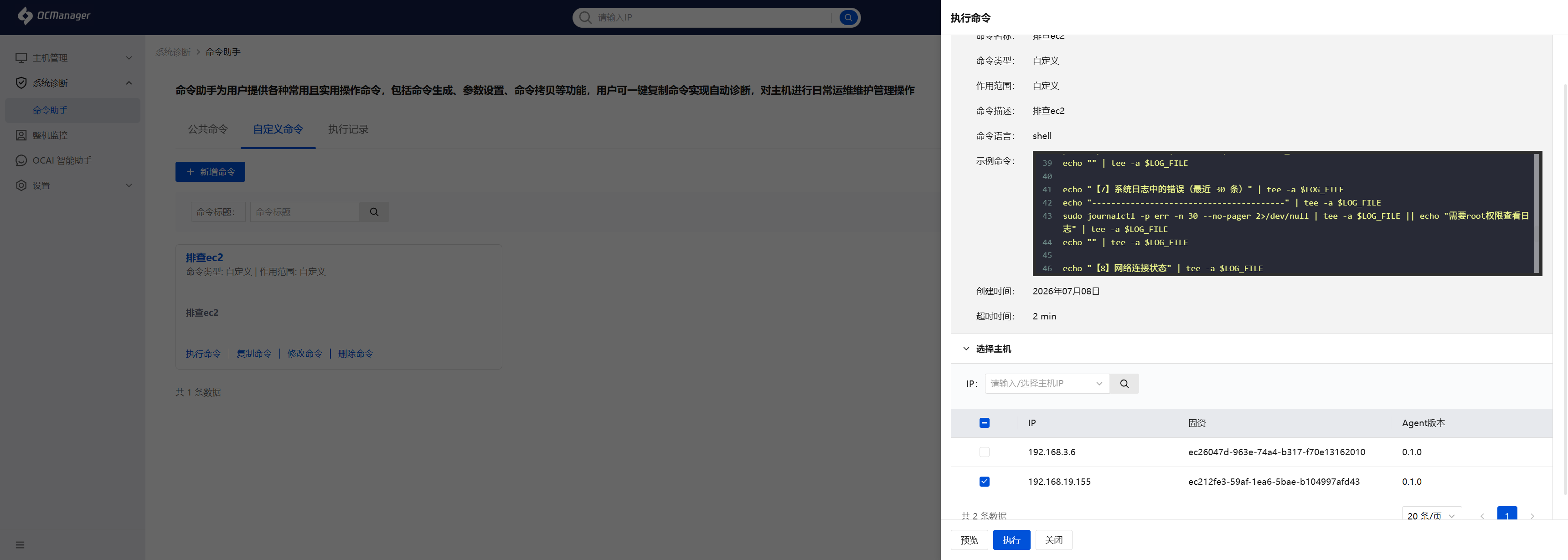Click the 系统诊断 shield icon

point(21,83)
